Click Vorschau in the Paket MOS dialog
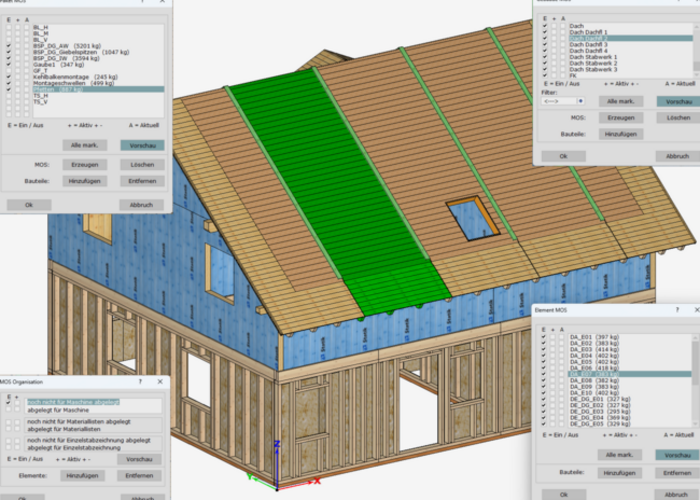The image size is (700, 500). [142, 146]
